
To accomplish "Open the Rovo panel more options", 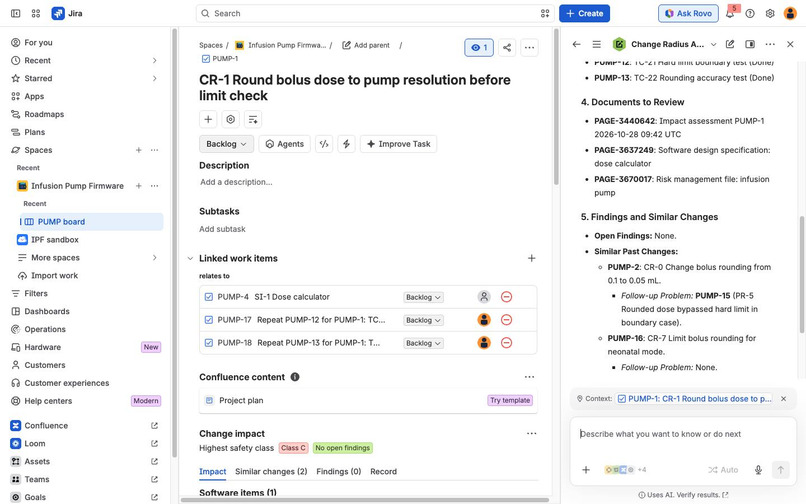I will pyautogui.click(x=770, y=44).
